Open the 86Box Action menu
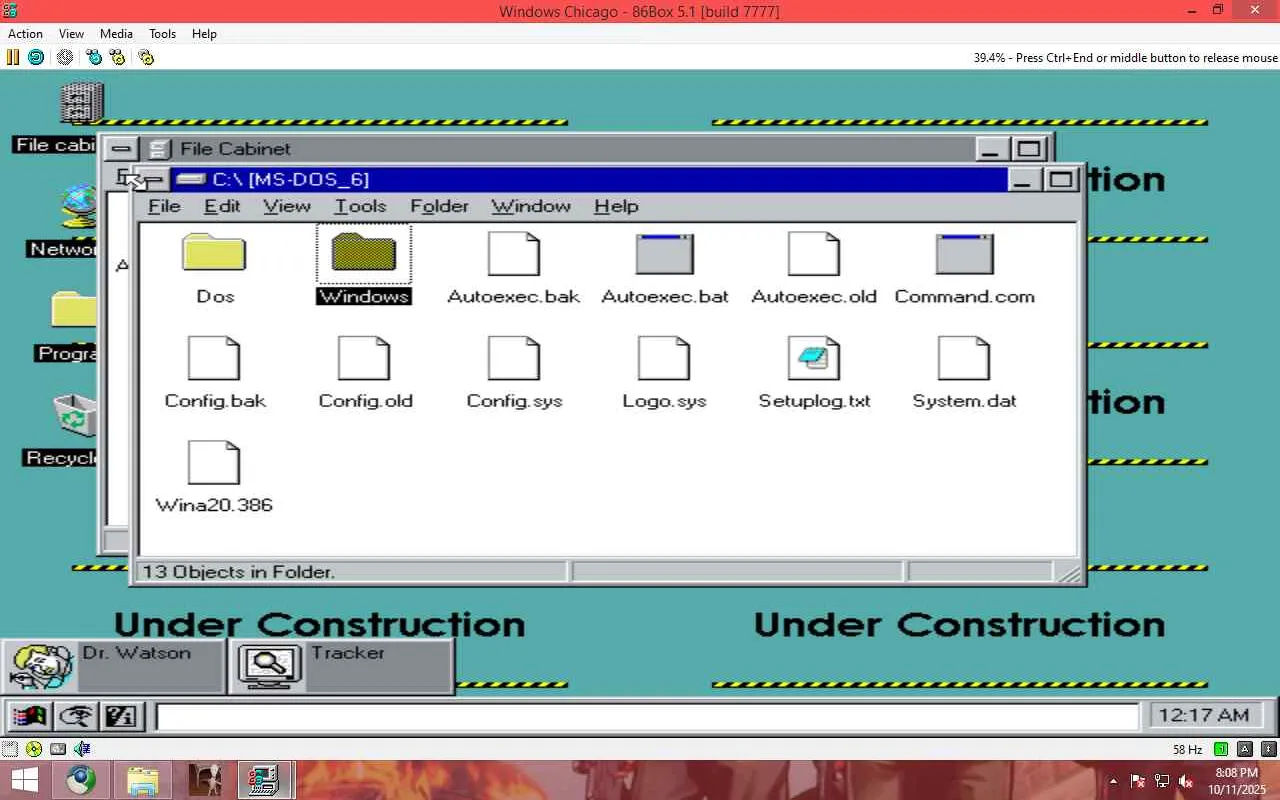Screen dimensions: 1280x800 [25, 33]
